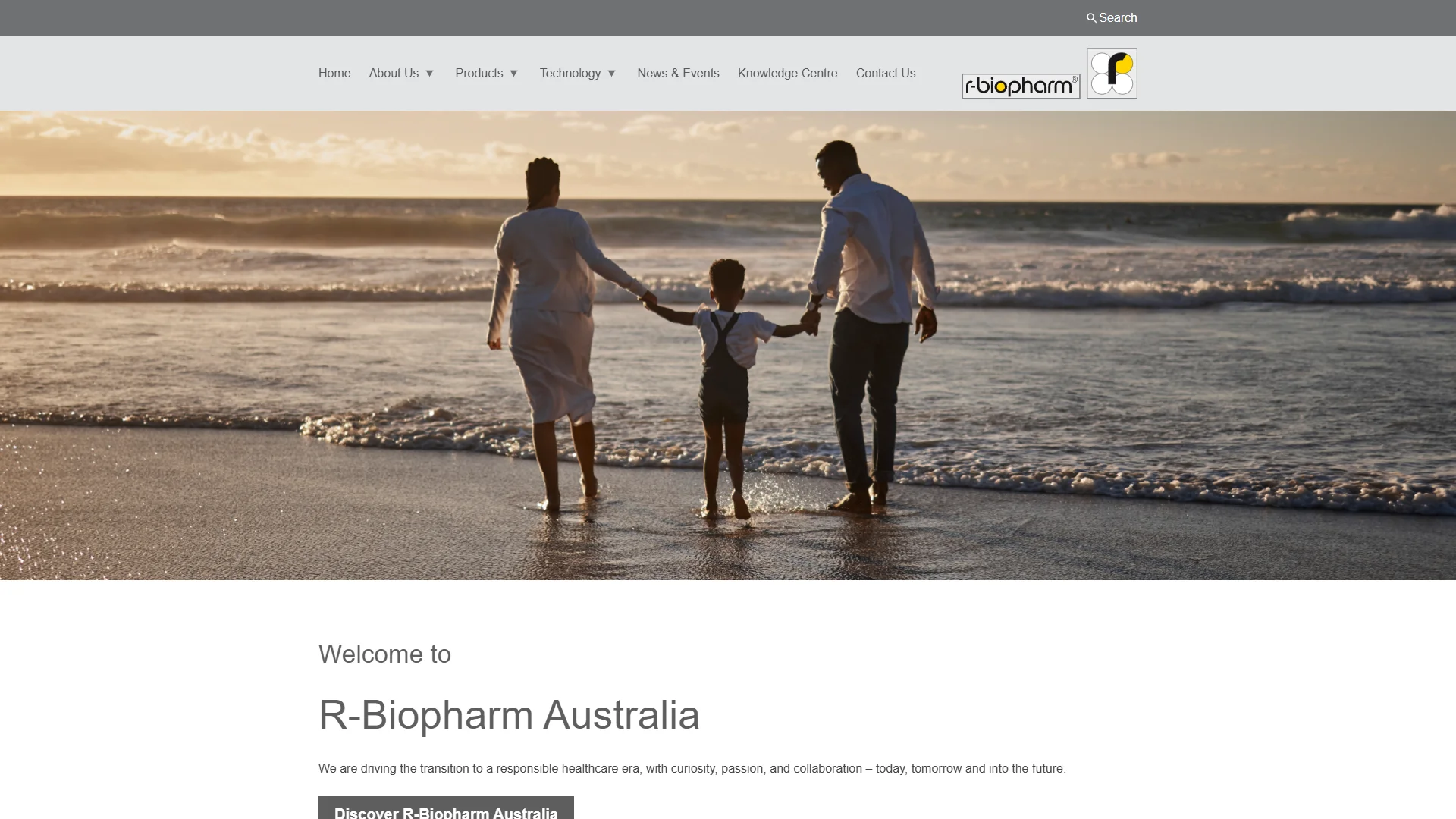
Task: Expand the About Us dropdown arrow
Action: [x=429, y=74]
